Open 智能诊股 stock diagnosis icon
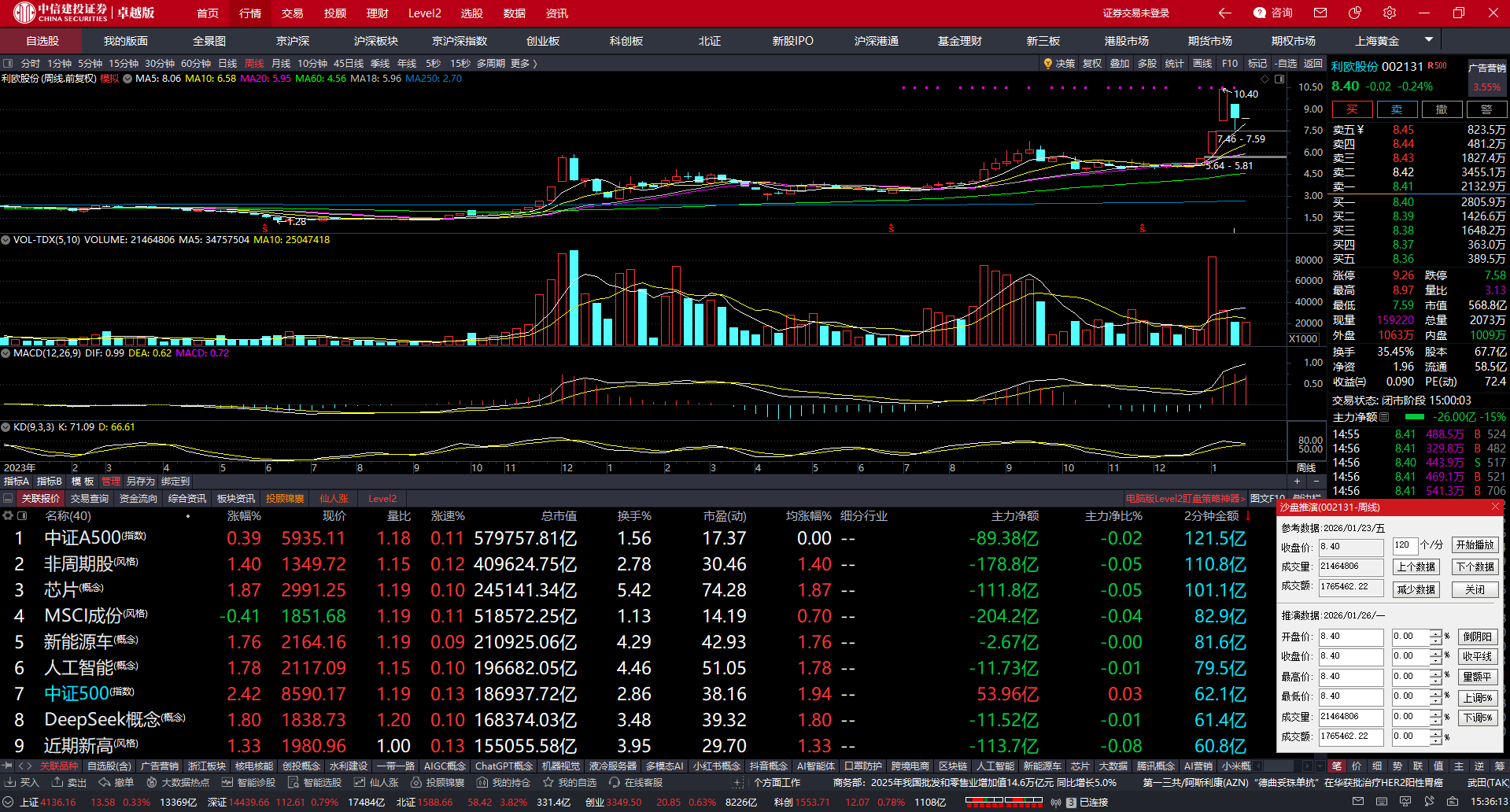 (227, 783)
